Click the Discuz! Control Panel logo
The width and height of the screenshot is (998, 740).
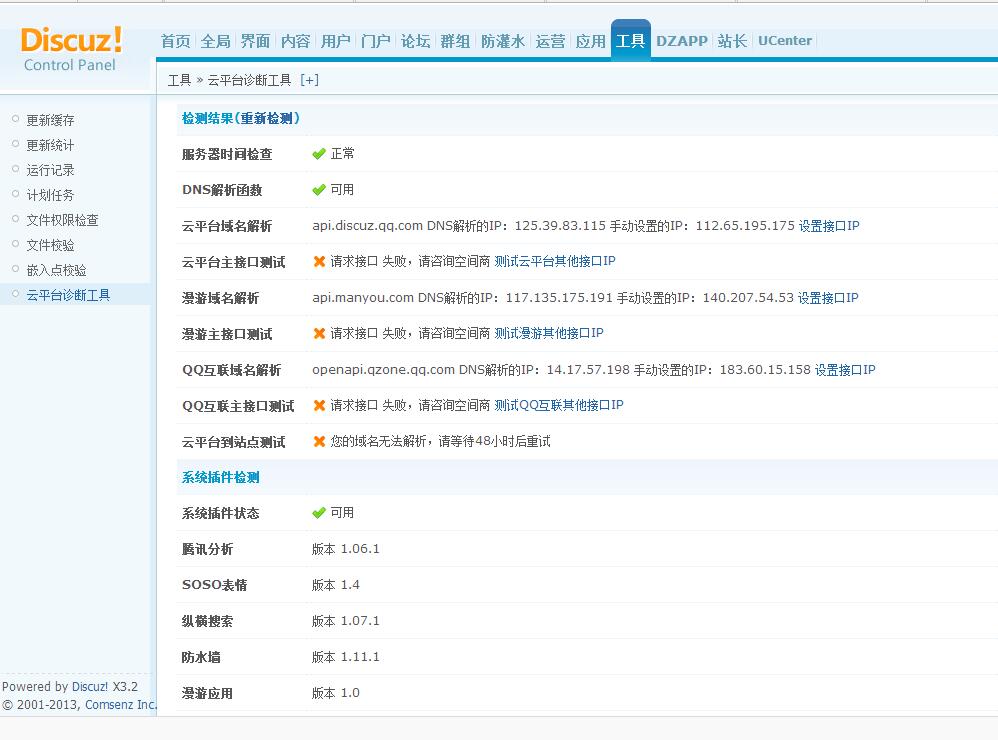click(x=70, y=49)
